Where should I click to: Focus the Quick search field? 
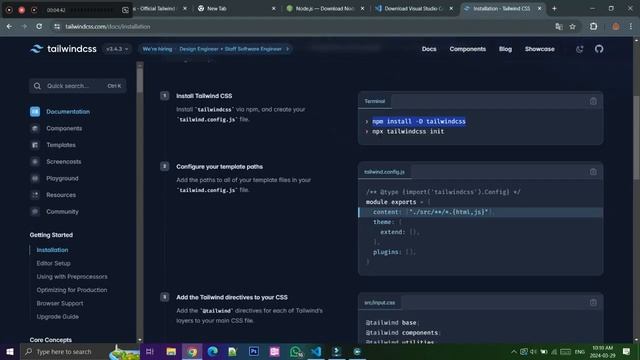(x=78, y=86)
